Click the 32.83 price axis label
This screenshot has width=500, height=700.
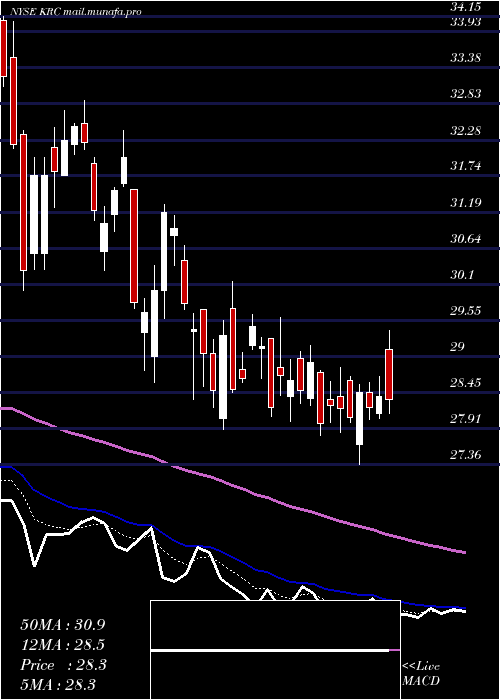click(x=466, y=94)
